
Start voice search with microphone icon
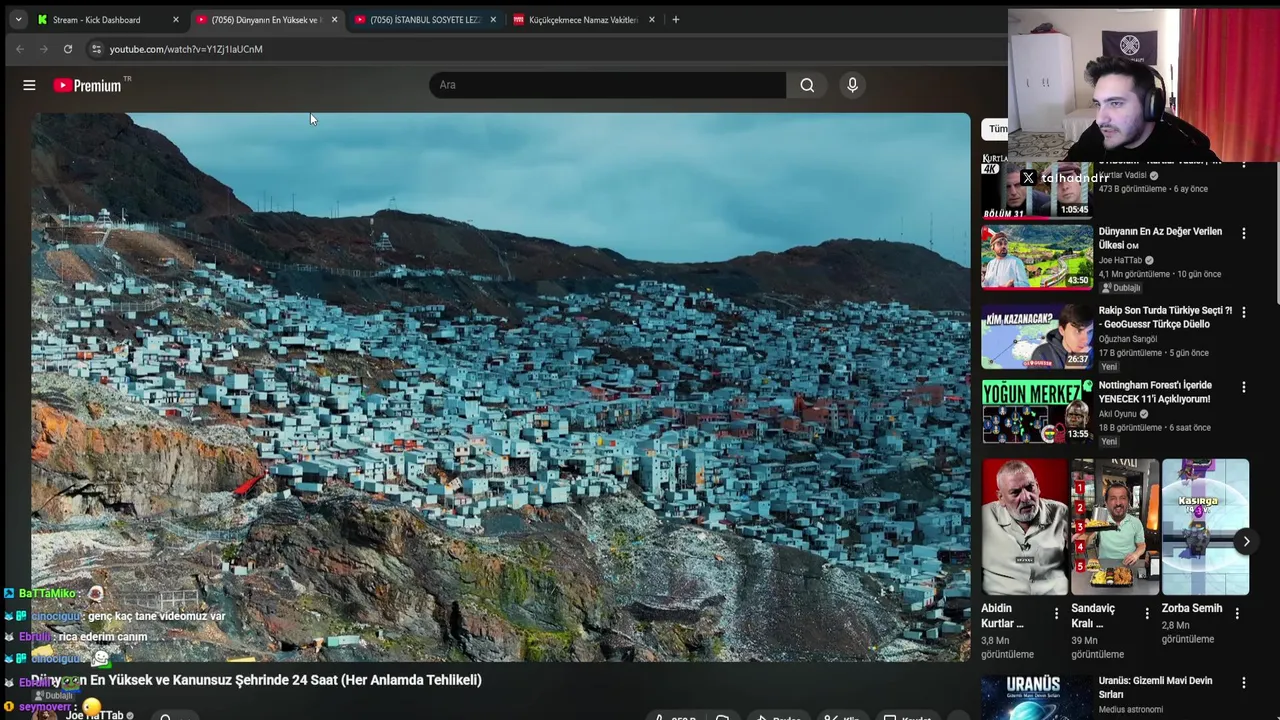coord(852,85)
